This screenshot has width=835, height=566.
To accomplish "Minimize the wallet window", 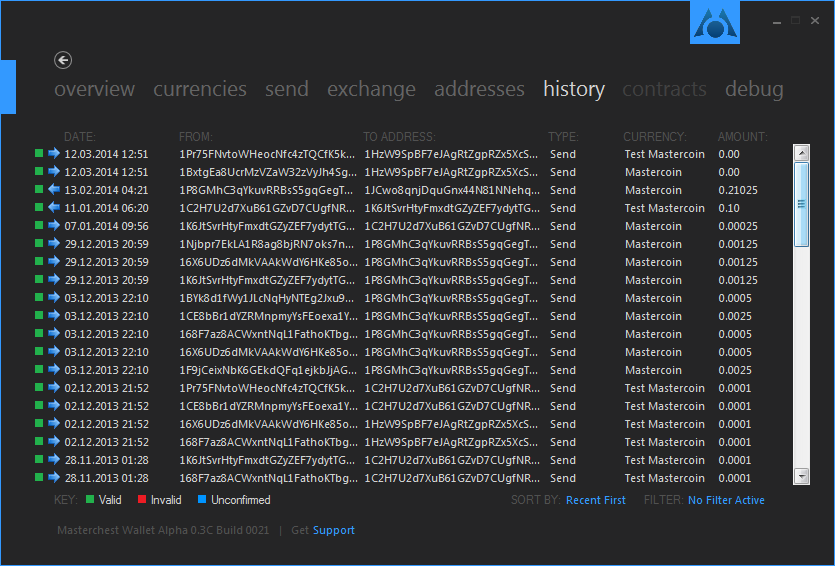I will point(777,21).
